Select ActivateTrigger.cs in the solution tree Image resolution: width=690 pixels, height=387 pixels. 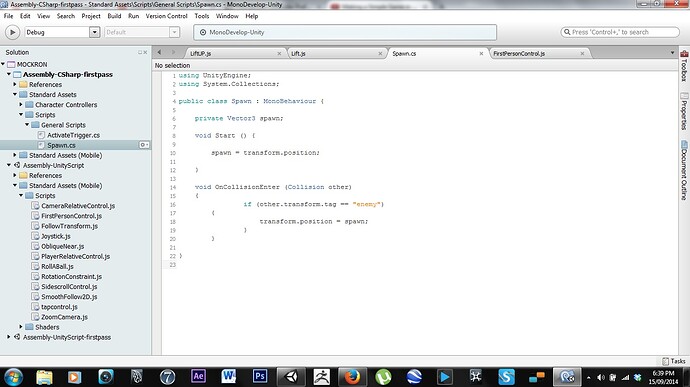point(73,135)
